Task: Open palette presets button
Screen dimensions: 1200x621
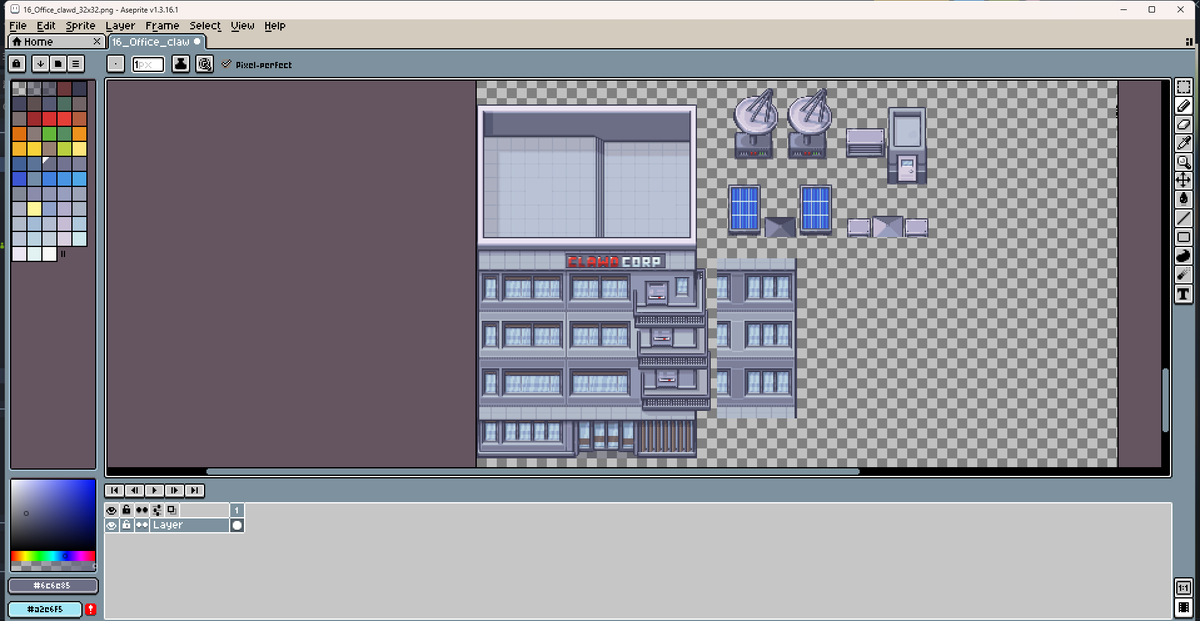Action: click(x=58, y=64)
